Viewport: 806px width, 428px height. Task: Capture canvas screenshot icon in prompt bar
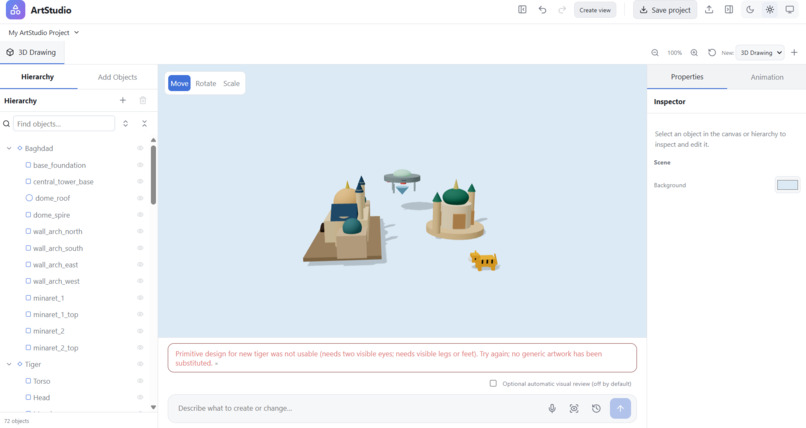(574, 408)
